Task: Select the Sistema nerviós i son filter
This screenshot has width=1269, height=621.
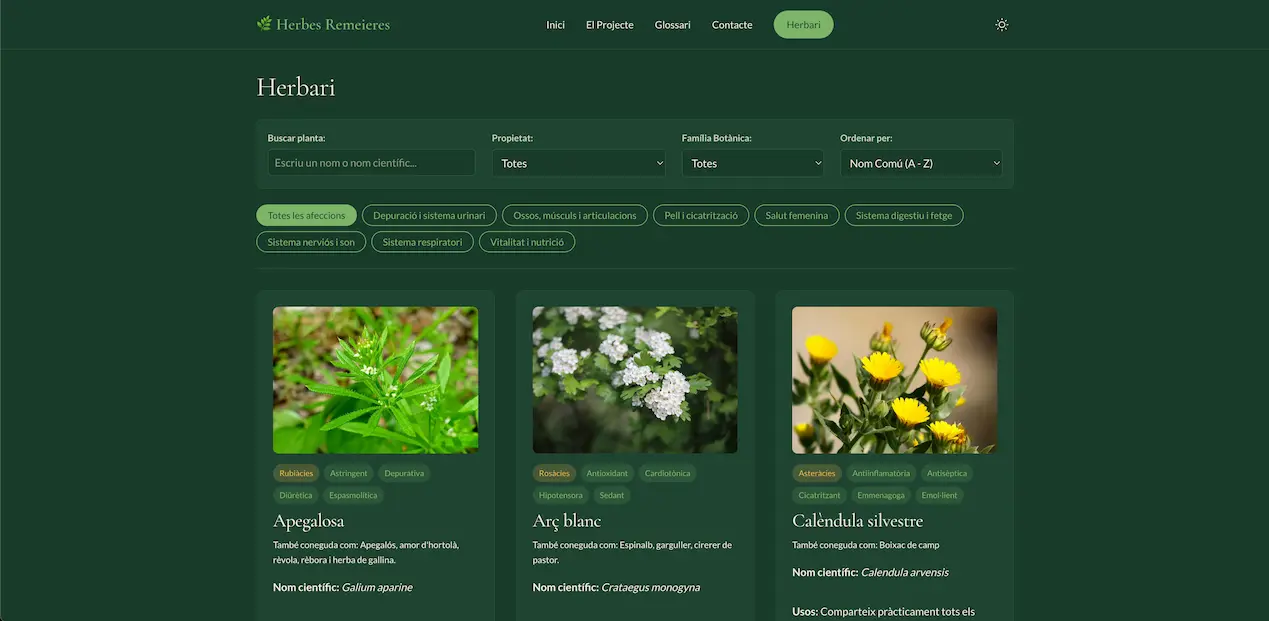Action: click(311, 242)
